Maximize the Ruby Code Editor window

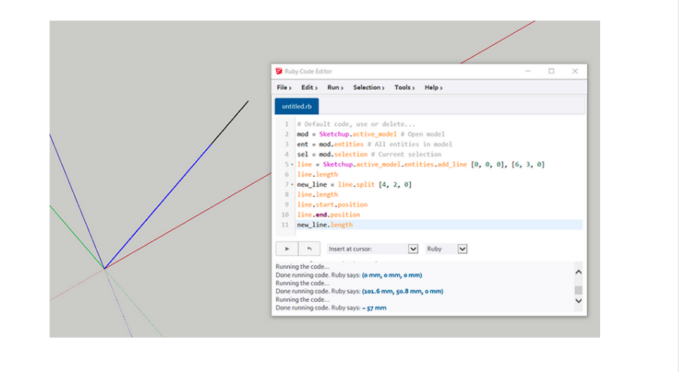tap(551, 71)
